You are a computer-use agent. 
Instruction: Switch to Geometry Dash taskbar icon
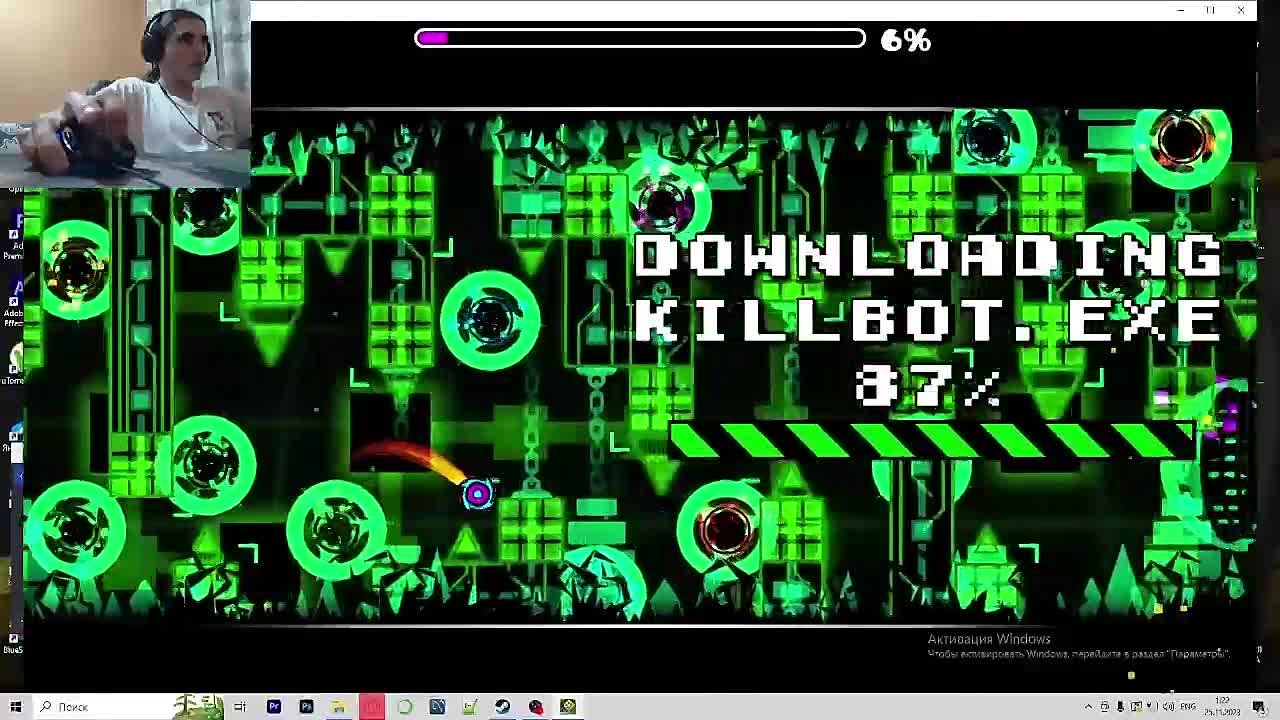tap(568, 707)
